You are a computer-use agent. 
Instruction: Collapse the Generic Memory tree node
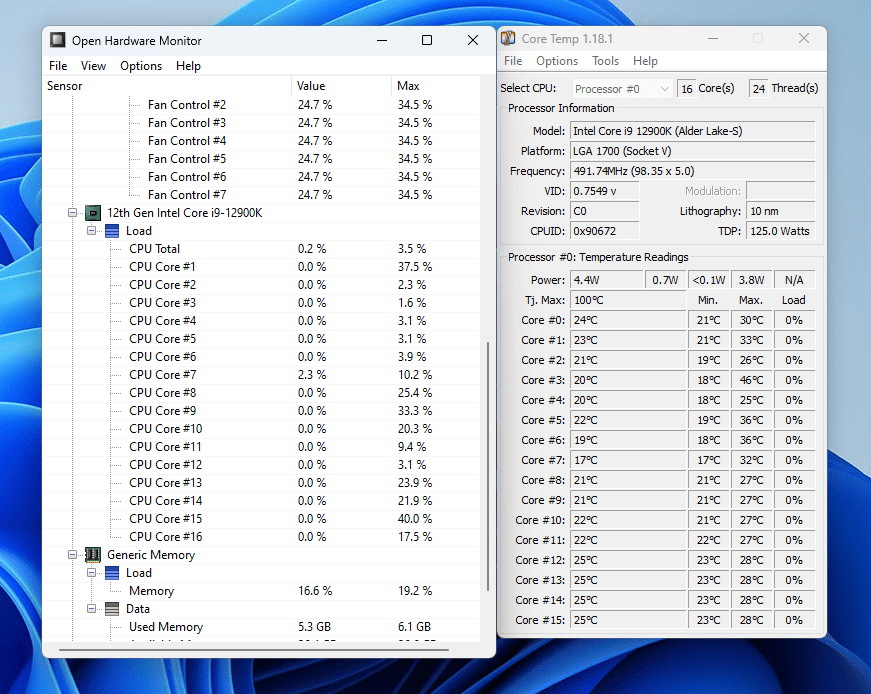[x=72, y=554]
